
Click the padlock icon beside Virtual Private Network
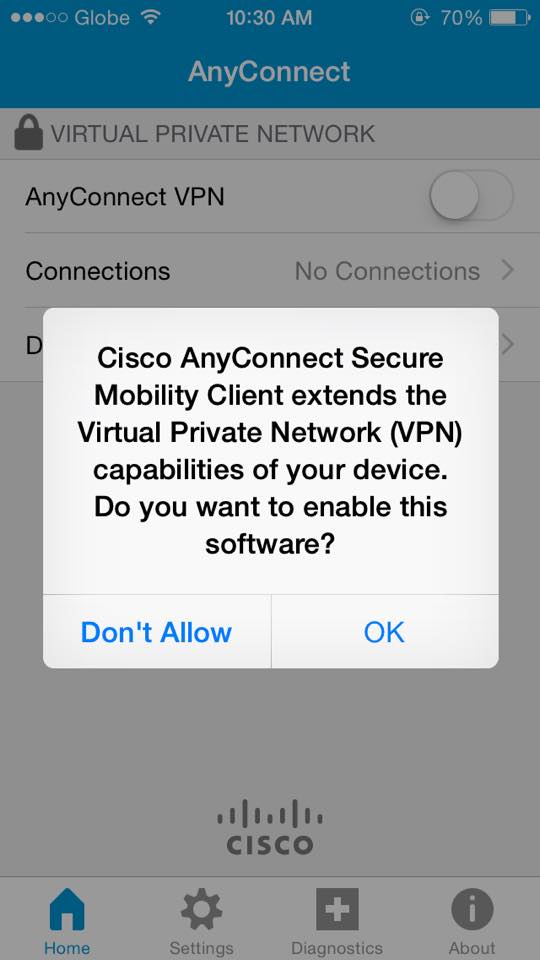point(28,133)
